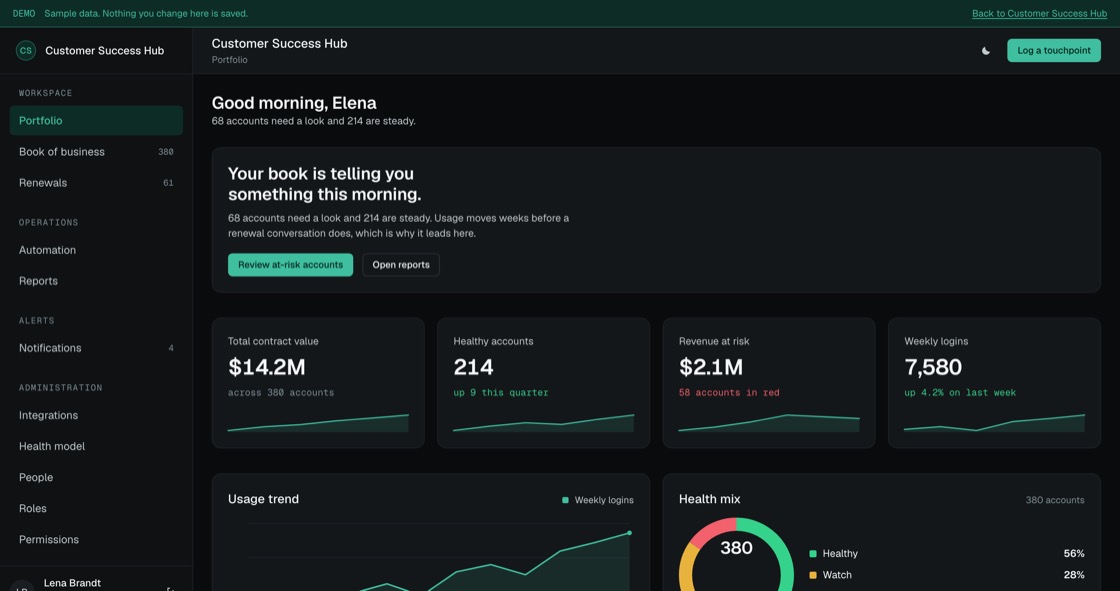This screenshot has height=591, width=1120.
Task: Open Permissions under Administration
Action: pos(96,540)
